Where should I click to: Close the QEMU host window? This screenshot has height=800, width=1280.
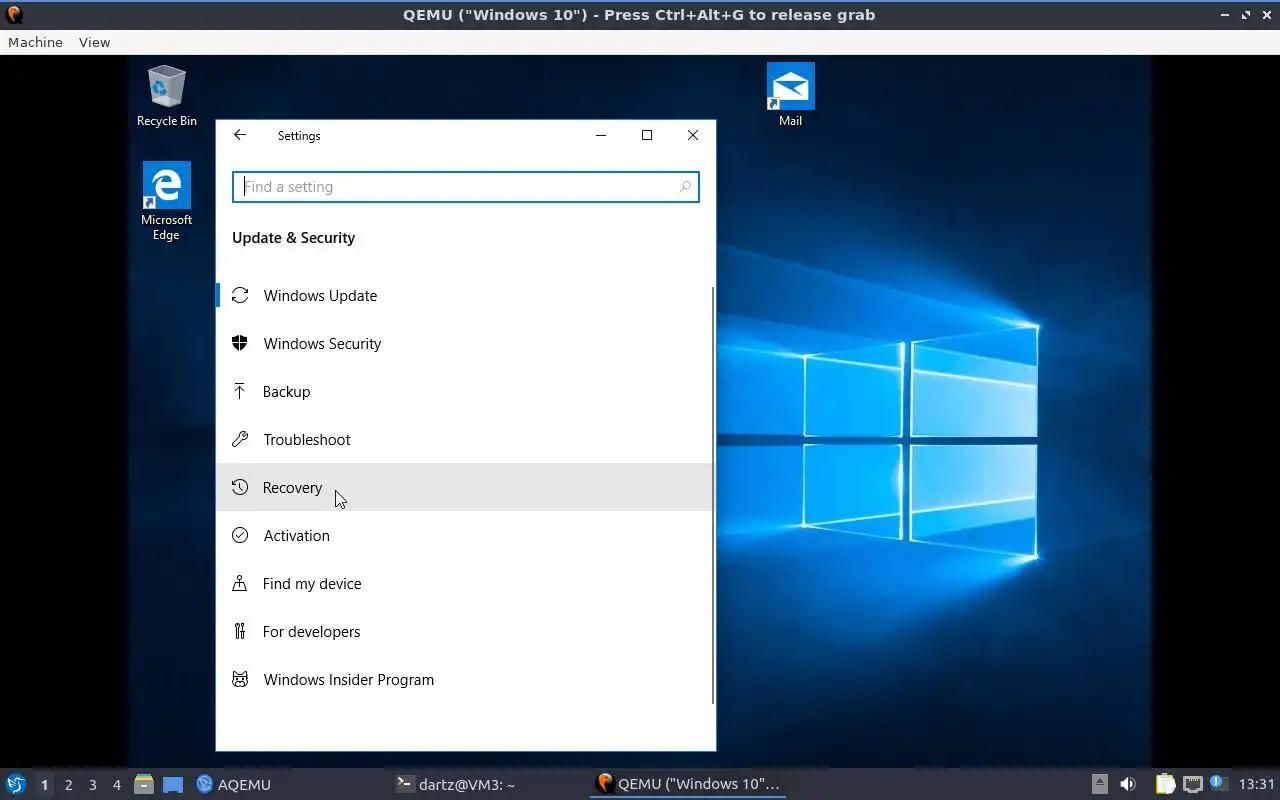pos(1266,15)
